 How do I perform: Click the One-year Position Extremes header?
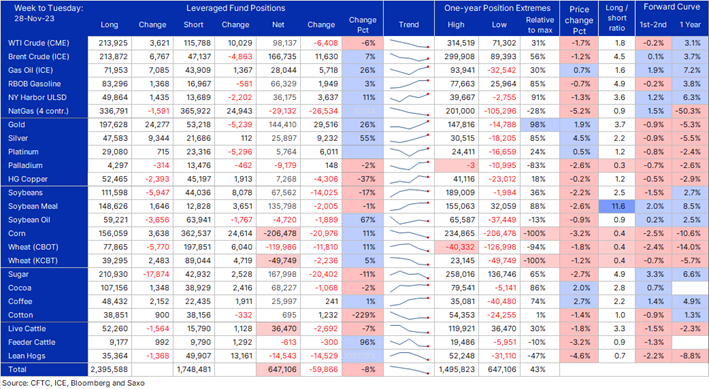click(497, 8)
